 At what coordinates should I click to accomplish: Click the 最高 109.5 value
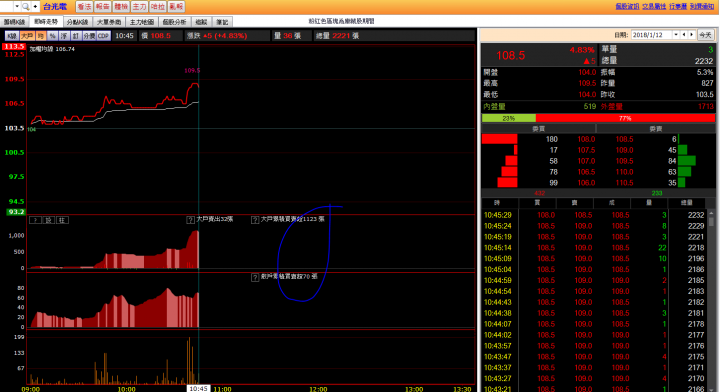[587, 83]
